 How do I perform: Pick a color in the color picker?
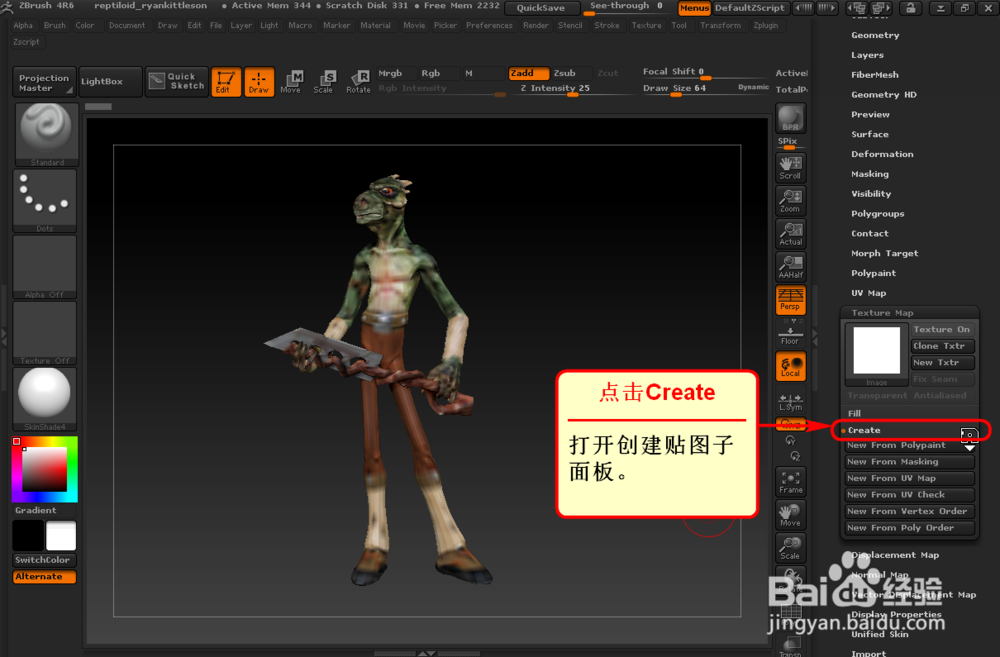(45, 469)
